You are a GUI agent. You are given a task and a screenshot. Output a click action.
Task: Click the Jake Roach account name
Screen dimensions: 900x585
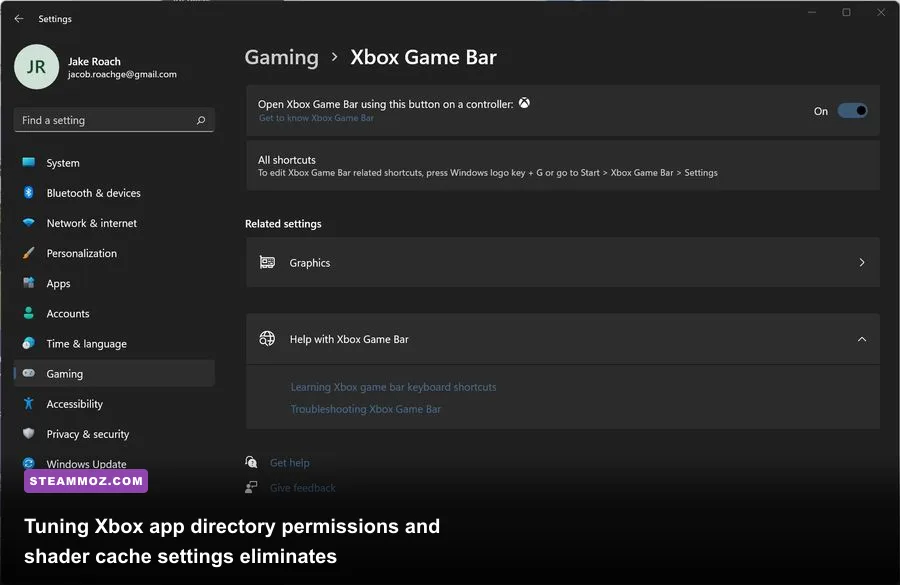[94, 61]
